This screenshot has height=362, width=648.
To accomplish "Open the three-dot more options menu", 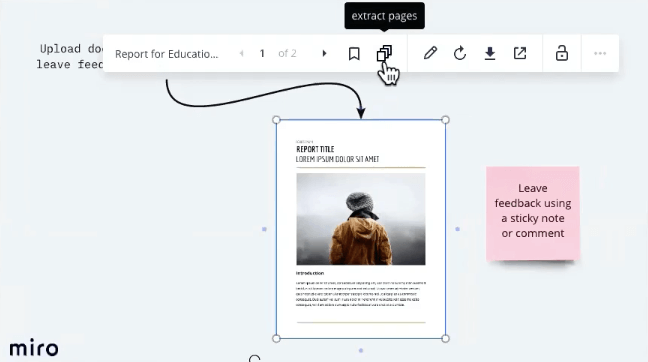I will [600, 53].
